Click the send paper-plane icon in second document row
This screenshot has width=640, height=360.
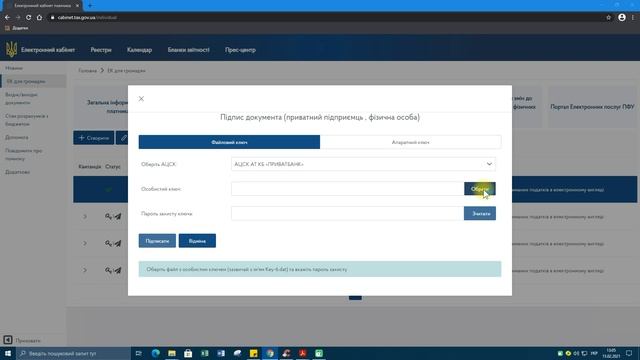tap(118, 243)
